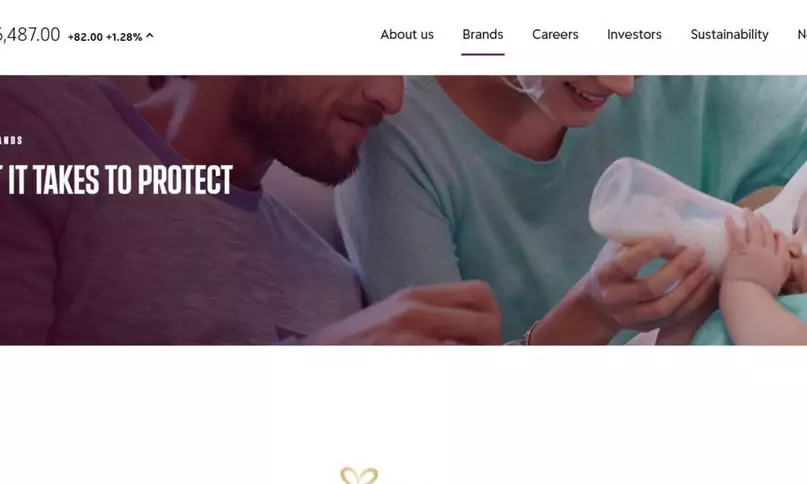This screenshot has height=484, width=807.
Task: Open the cut-off nav item after Sustainability
Action: [802, 34]
